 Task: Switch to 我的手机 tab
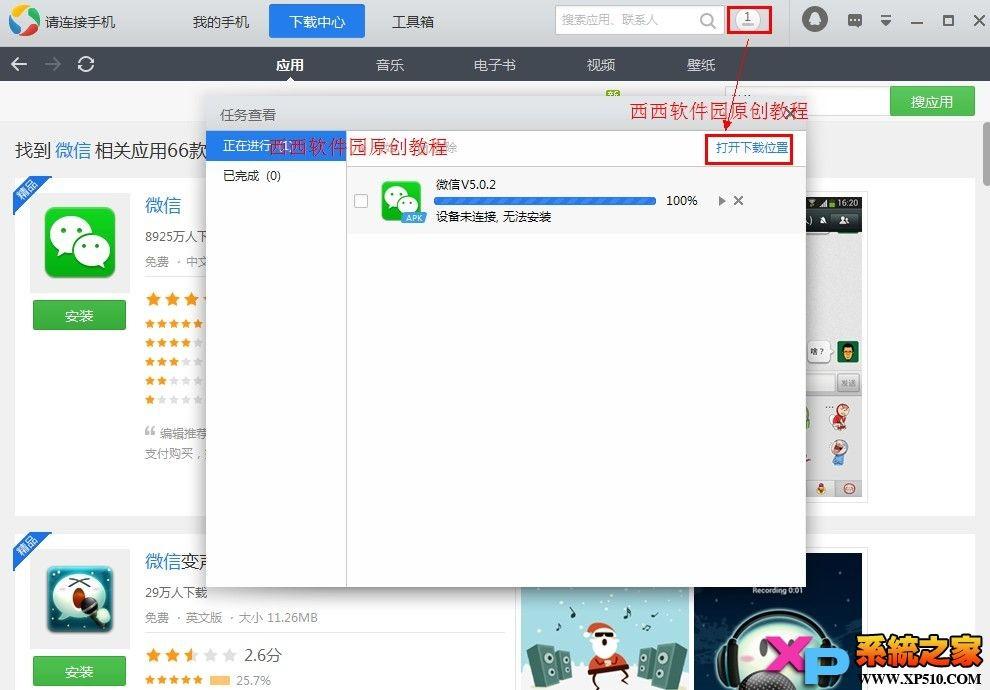tap(221, 22)
